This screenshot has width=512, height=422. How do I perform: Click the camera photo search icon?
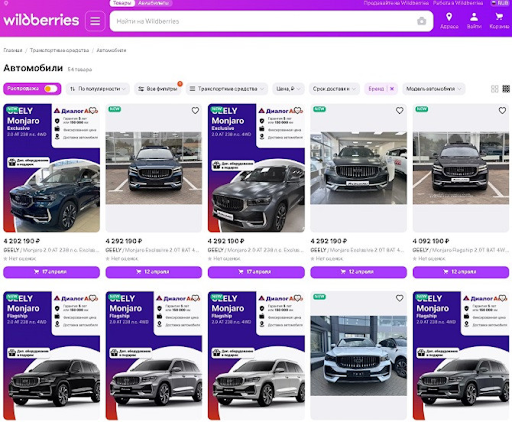pos(422,21)
